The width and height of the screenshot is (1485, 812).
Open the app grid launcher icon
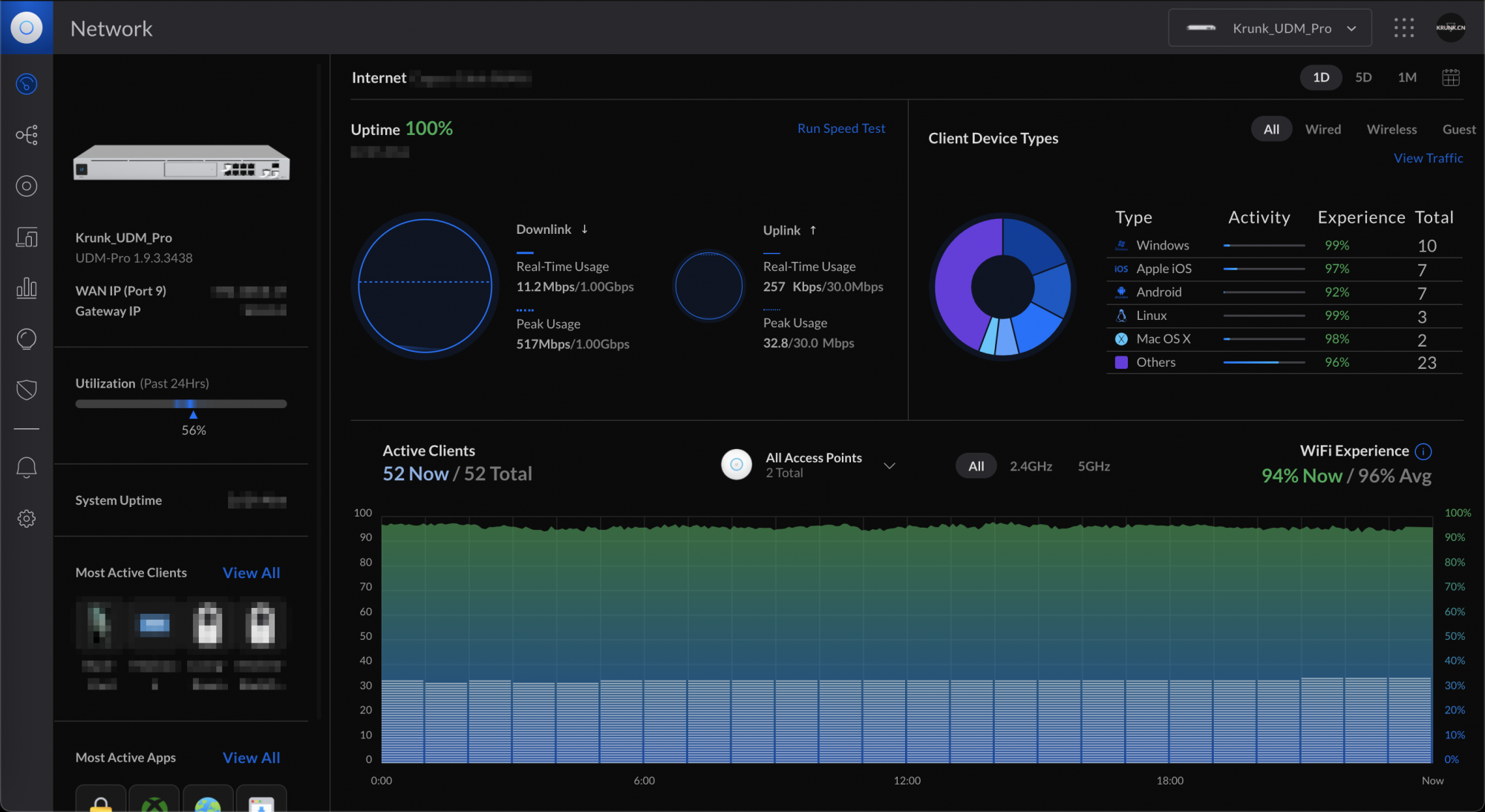coord(1403,28)
